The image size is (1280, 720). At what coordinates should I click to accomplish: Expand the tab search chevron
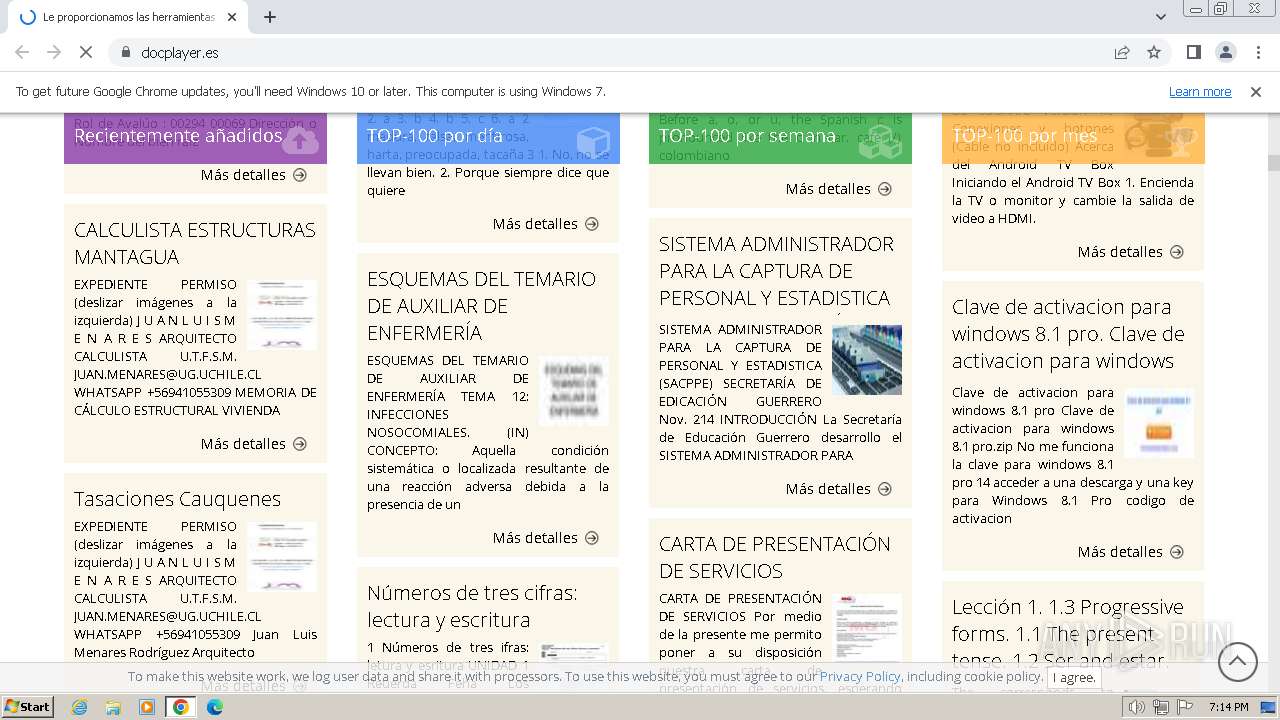click(1161, 17)
